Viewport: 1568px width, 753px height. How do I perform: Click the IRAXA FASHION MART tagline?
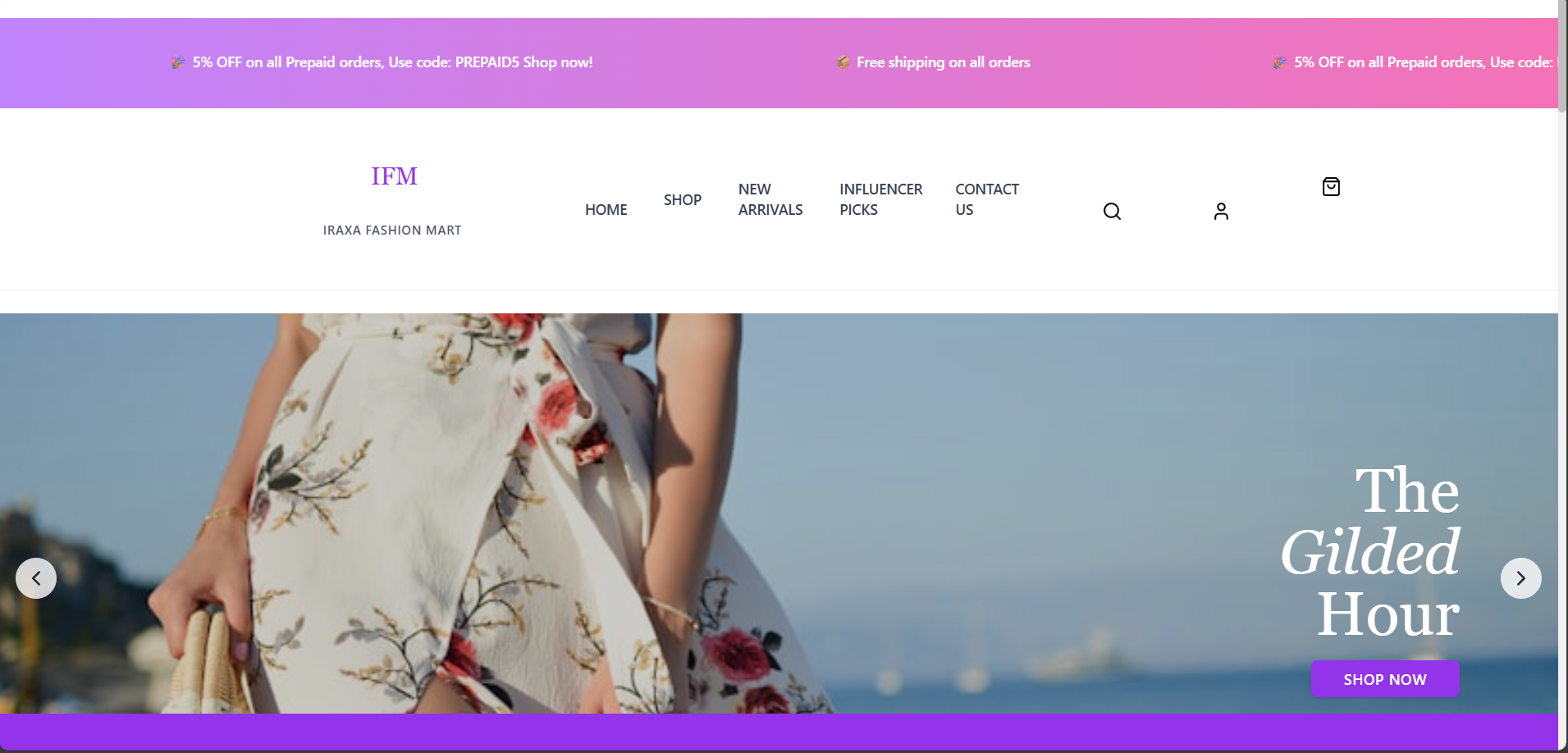(x=392, y=230)
